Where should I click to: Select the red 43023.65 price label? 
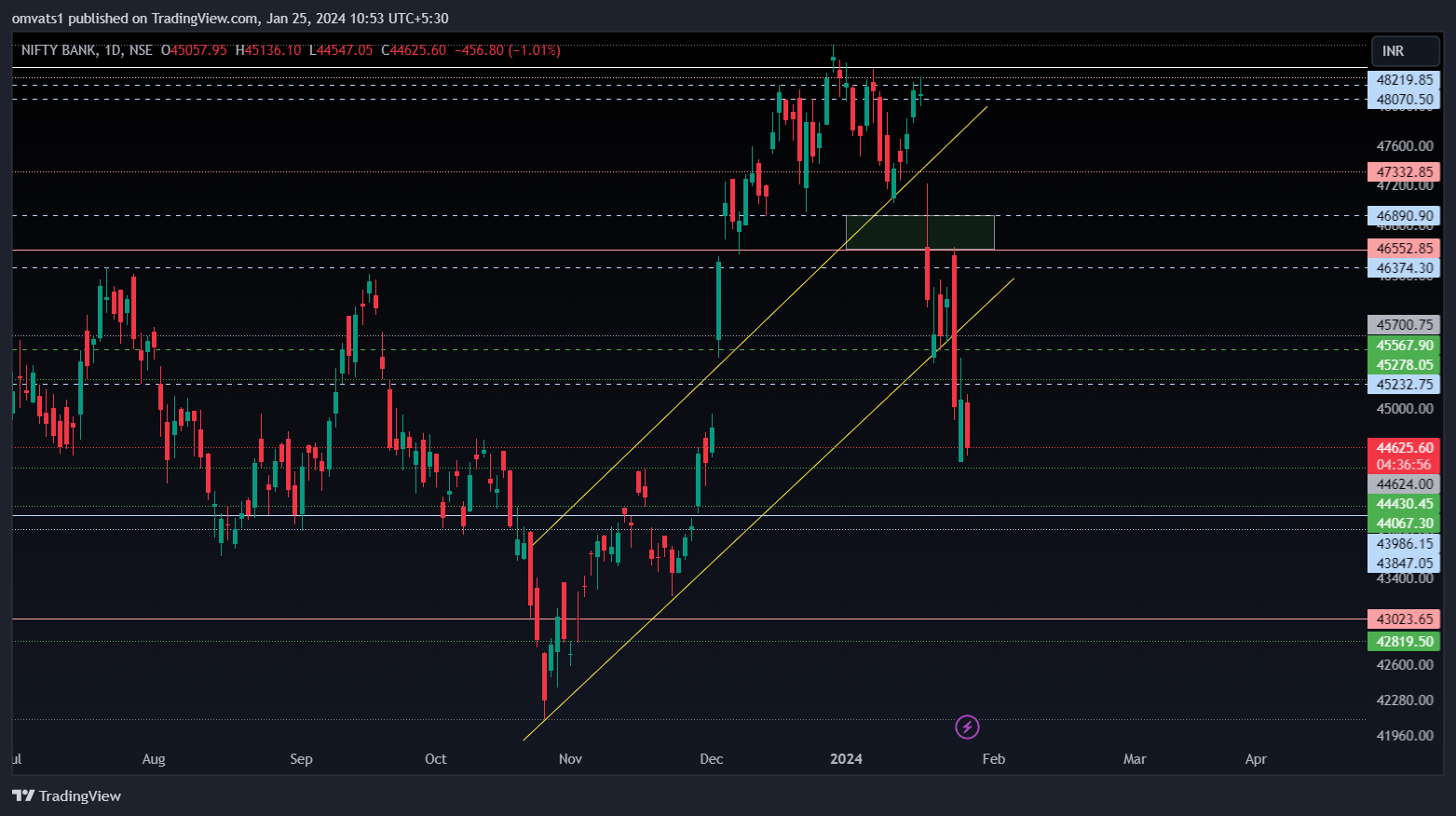(x=1404, y=619)
